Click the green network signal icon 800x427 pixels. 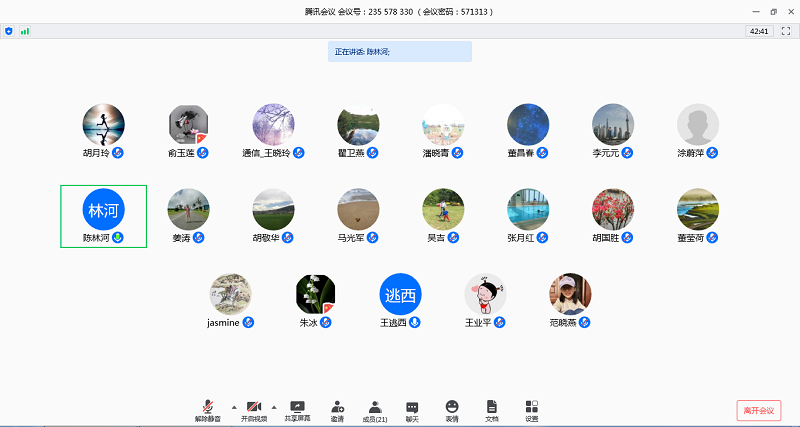click(24, 31)
